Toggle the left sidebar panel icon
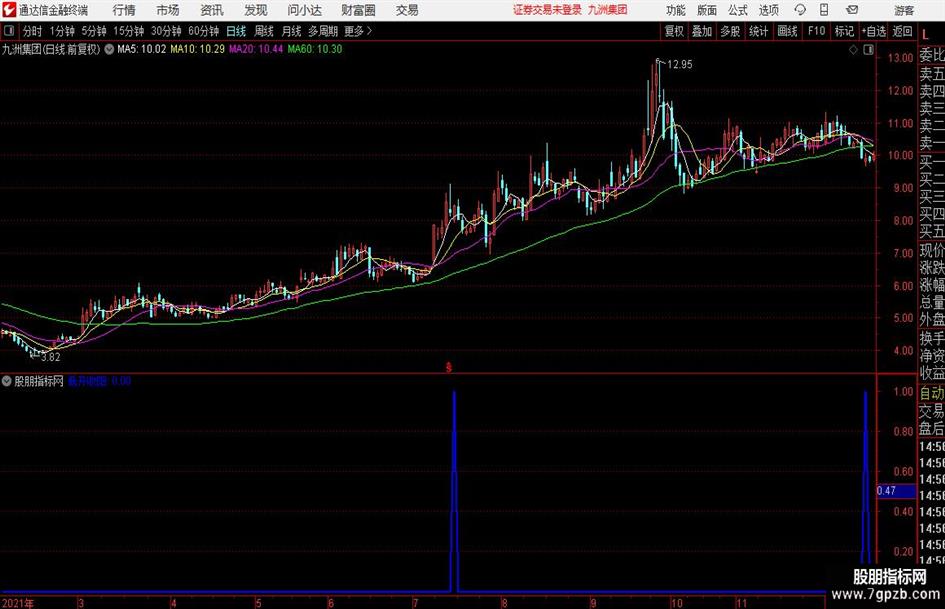The width and height of the screenshot is (945, 609). click(x=9, y=31)
